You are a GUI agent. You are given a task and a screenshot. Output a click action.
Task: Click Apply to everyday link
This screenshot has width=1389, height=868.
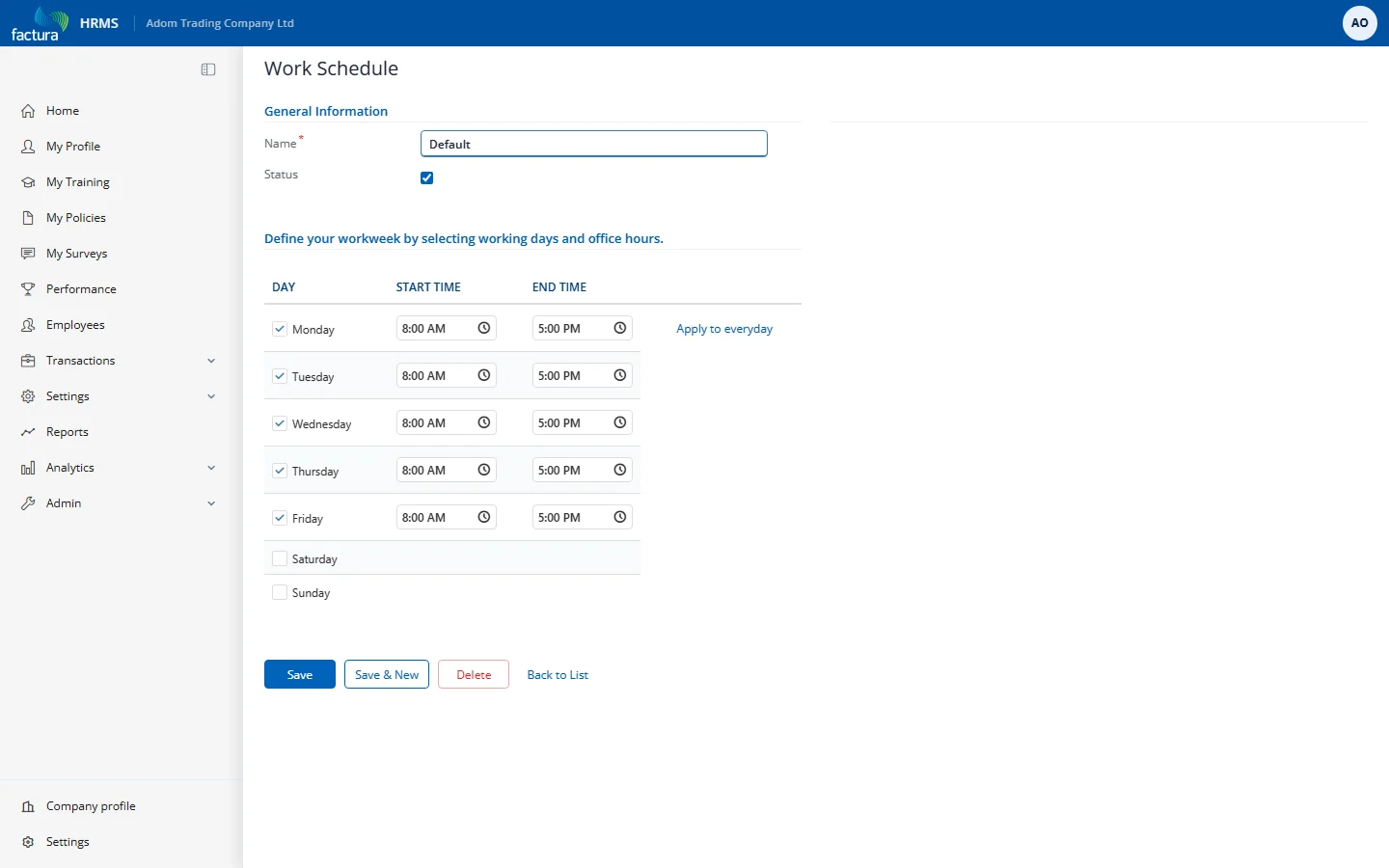(724, 329)
